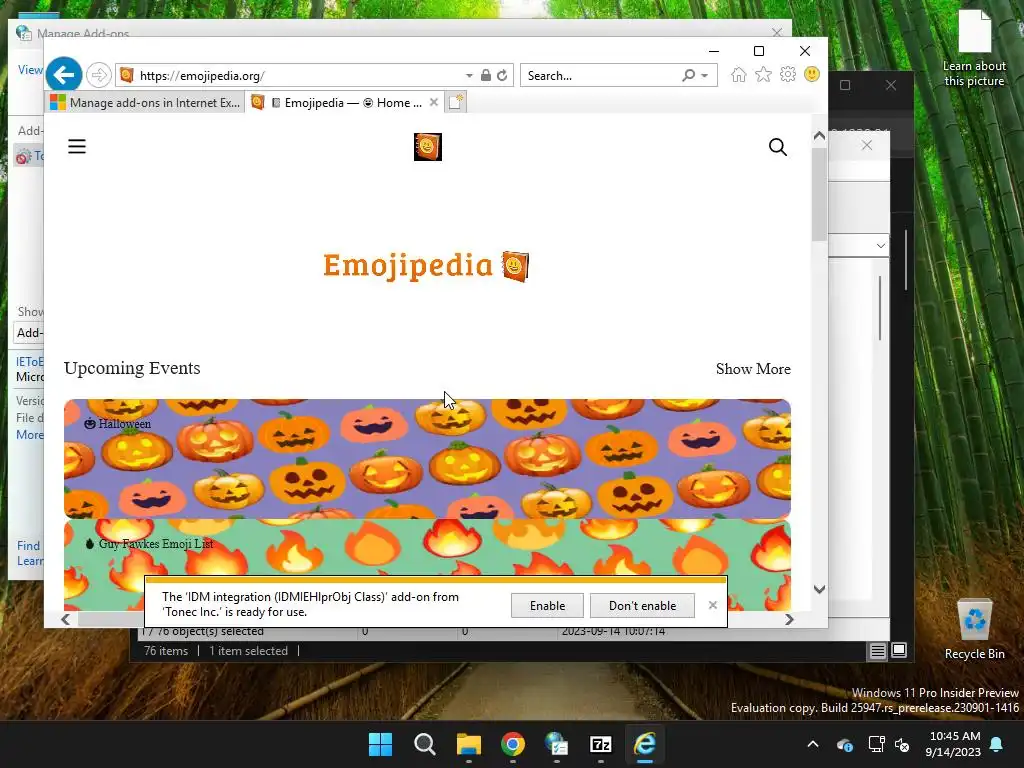Click the Internet Explorer taskbar icon
Viewport: 1024px width, 768px height.
click(x=645, y=744)
